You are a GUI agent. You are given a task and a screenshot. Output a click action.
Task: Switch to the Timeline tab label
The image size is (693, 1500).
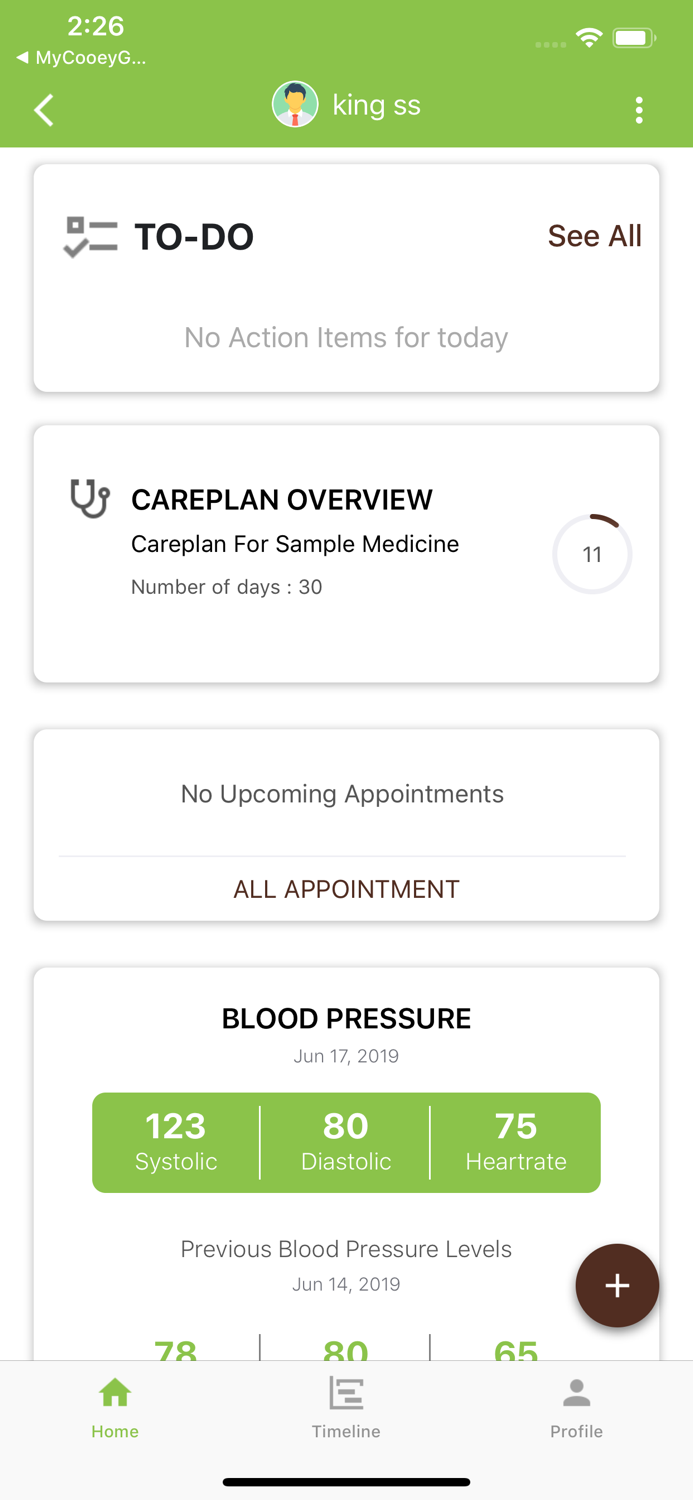pyautogui.click(x=346, y=1432)
